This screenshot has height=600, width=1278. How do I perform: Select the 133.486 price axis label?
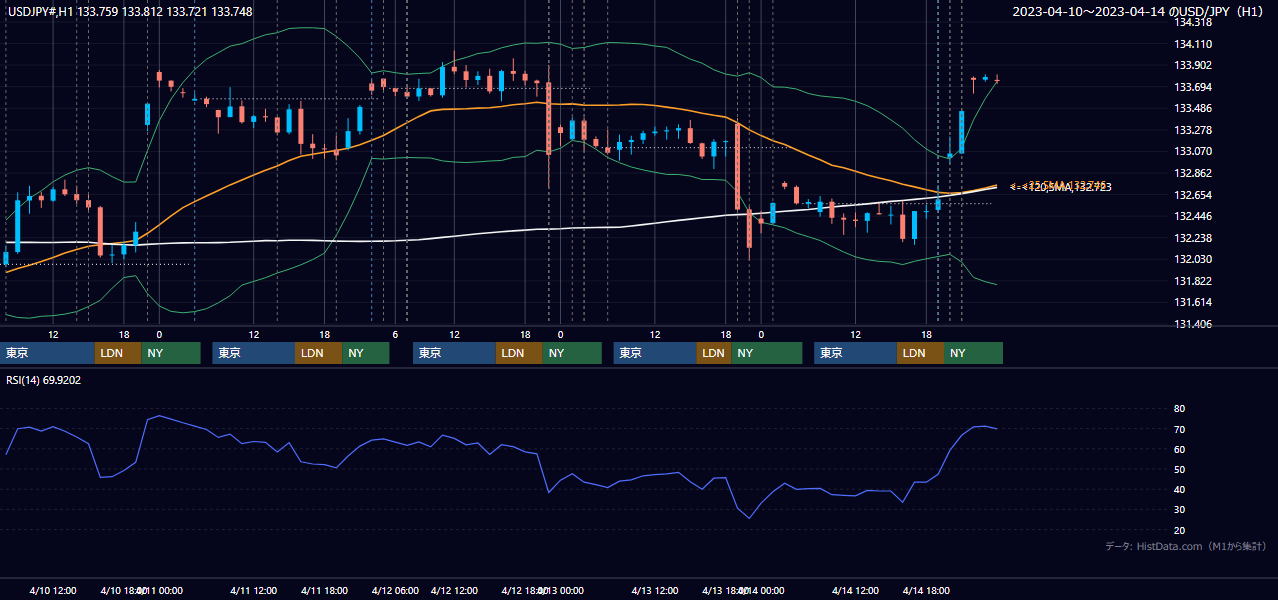(1194, 108)
